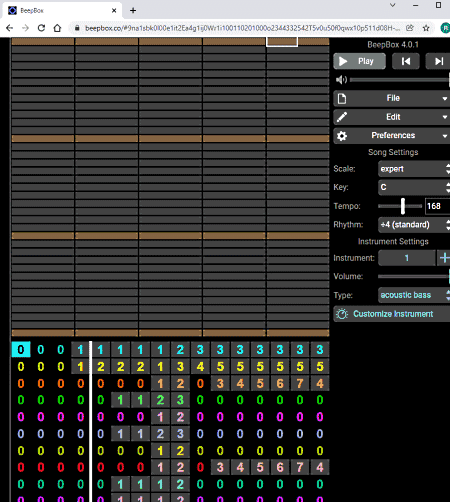Image resolution: width=450 pixels, height=502 pixels.
Task: Open the Preferences menu
Action: [392, 136]
